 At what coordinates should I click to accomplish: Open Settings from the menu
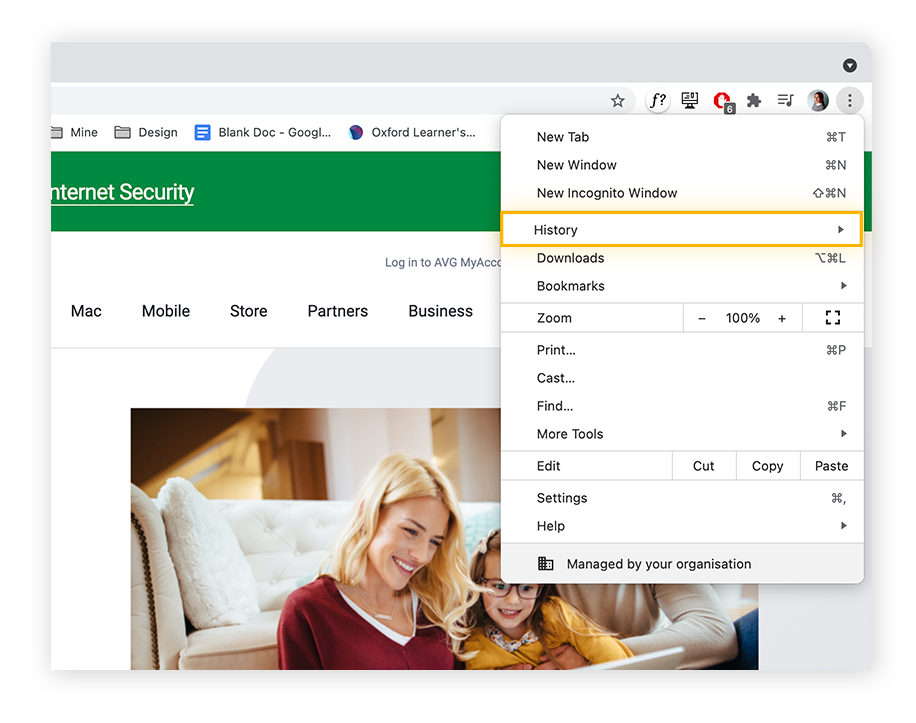tap(682, 498)
